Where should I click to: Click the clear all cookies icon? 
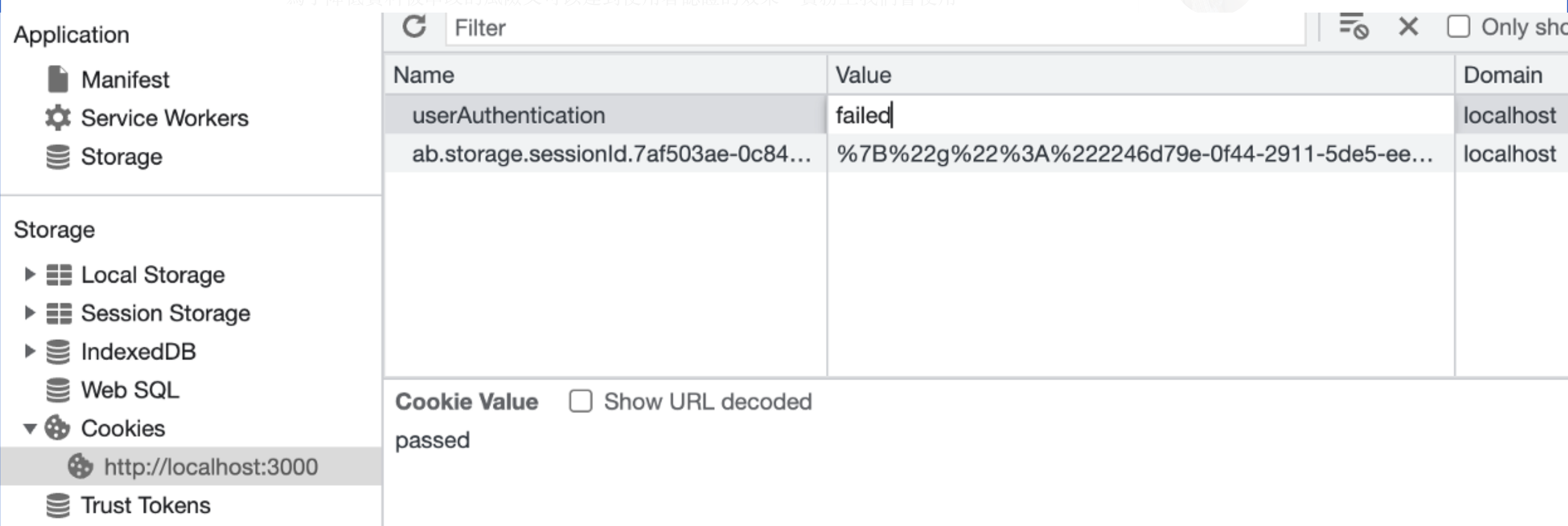coord(1353,28)
